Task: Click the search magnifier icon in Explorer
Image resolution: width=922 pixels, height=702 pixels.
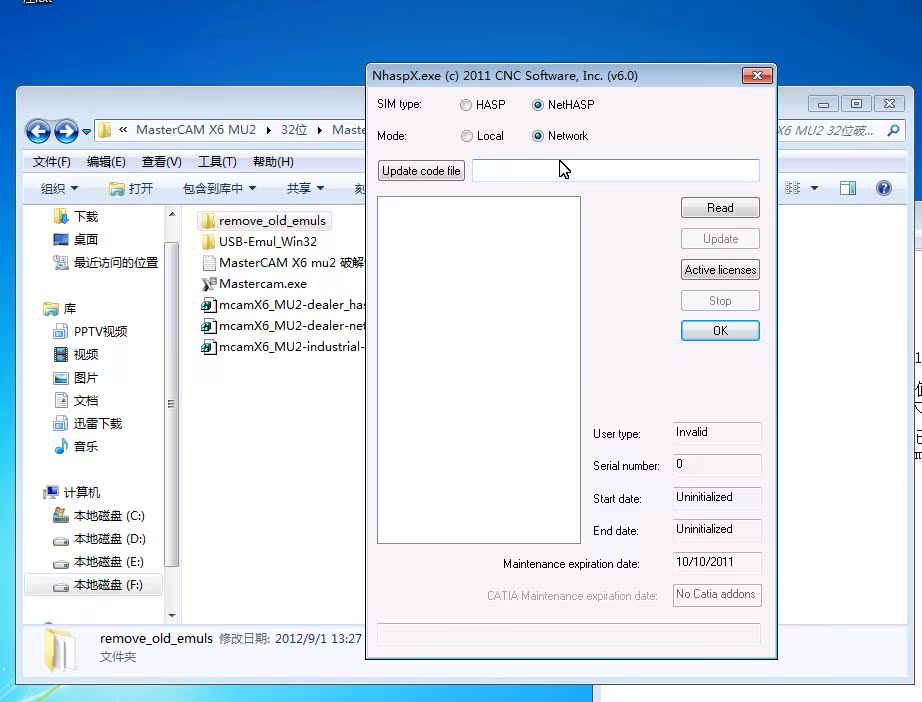Action: coord(893,131)
